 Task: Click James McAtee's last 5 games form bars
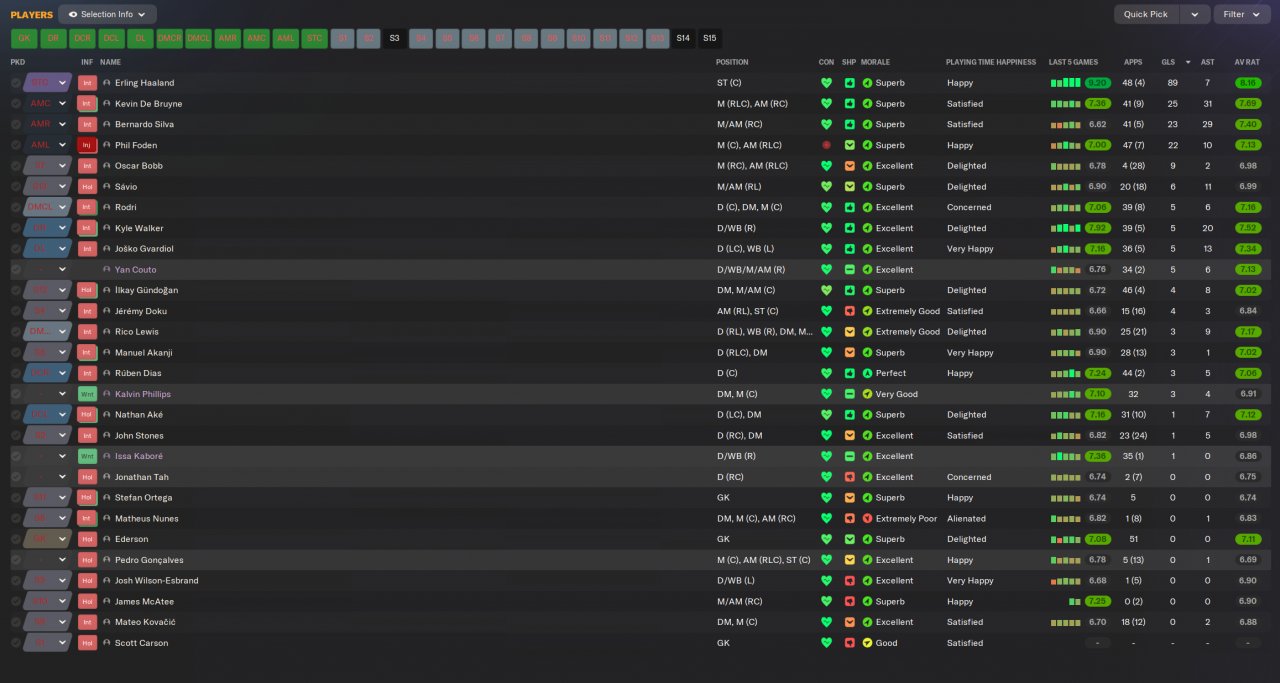[1075, 602]
